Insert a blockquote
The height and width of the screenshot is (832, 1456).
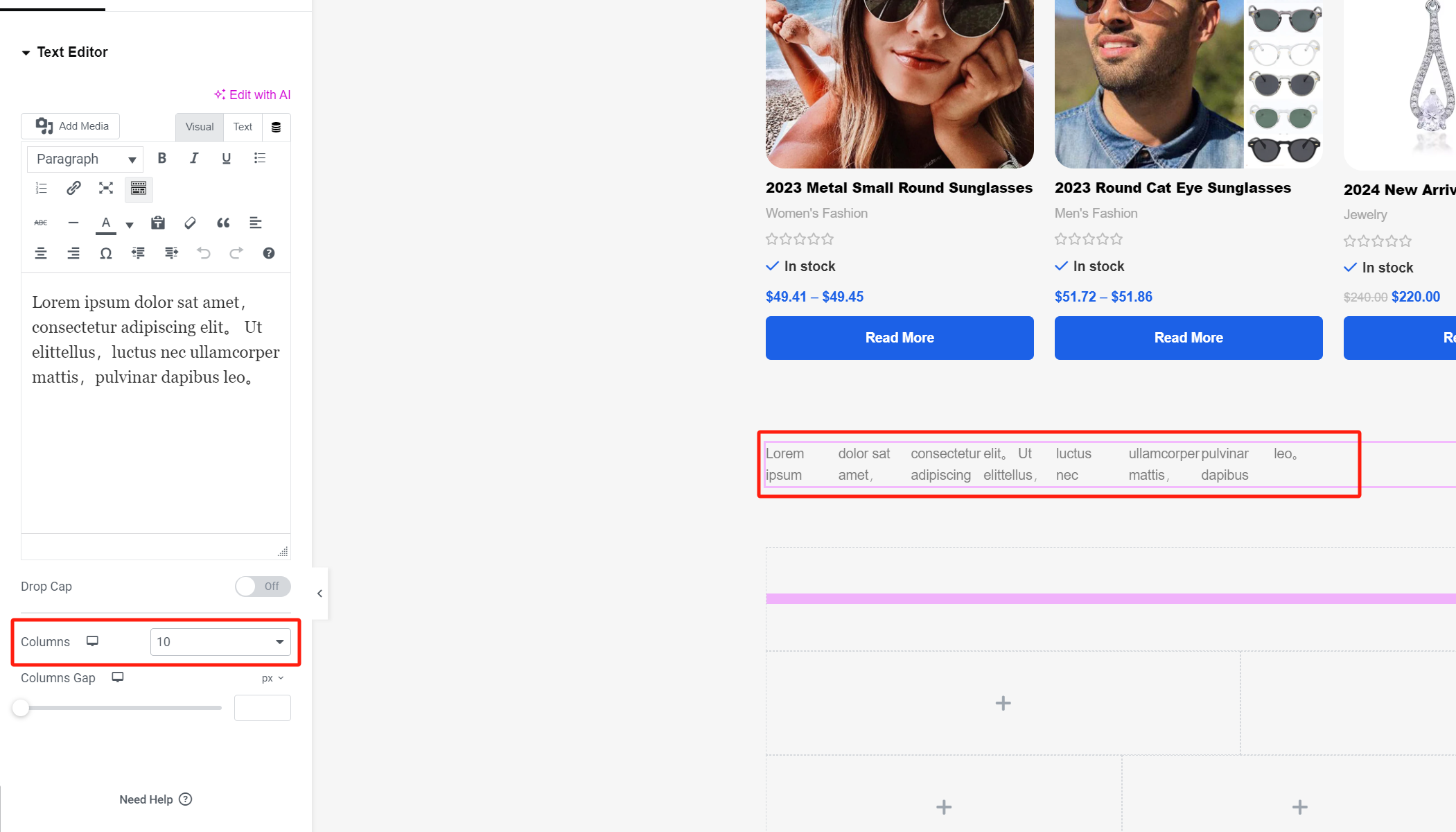(x=223, y=223)
